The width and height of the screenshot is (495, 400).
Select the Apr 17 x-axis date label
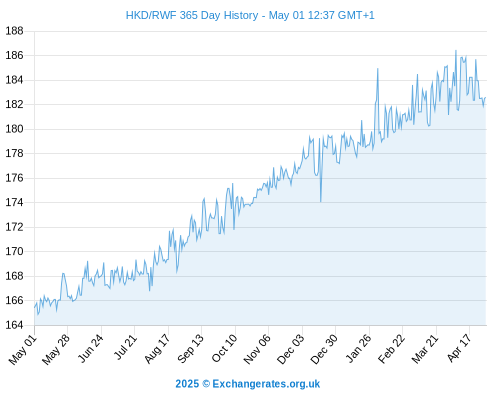(x=459, y=348)
